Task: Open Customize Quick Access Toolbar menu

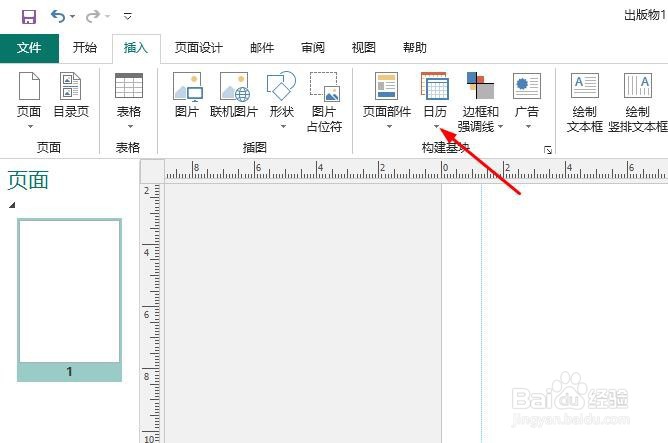Action: tap(127, 17)
